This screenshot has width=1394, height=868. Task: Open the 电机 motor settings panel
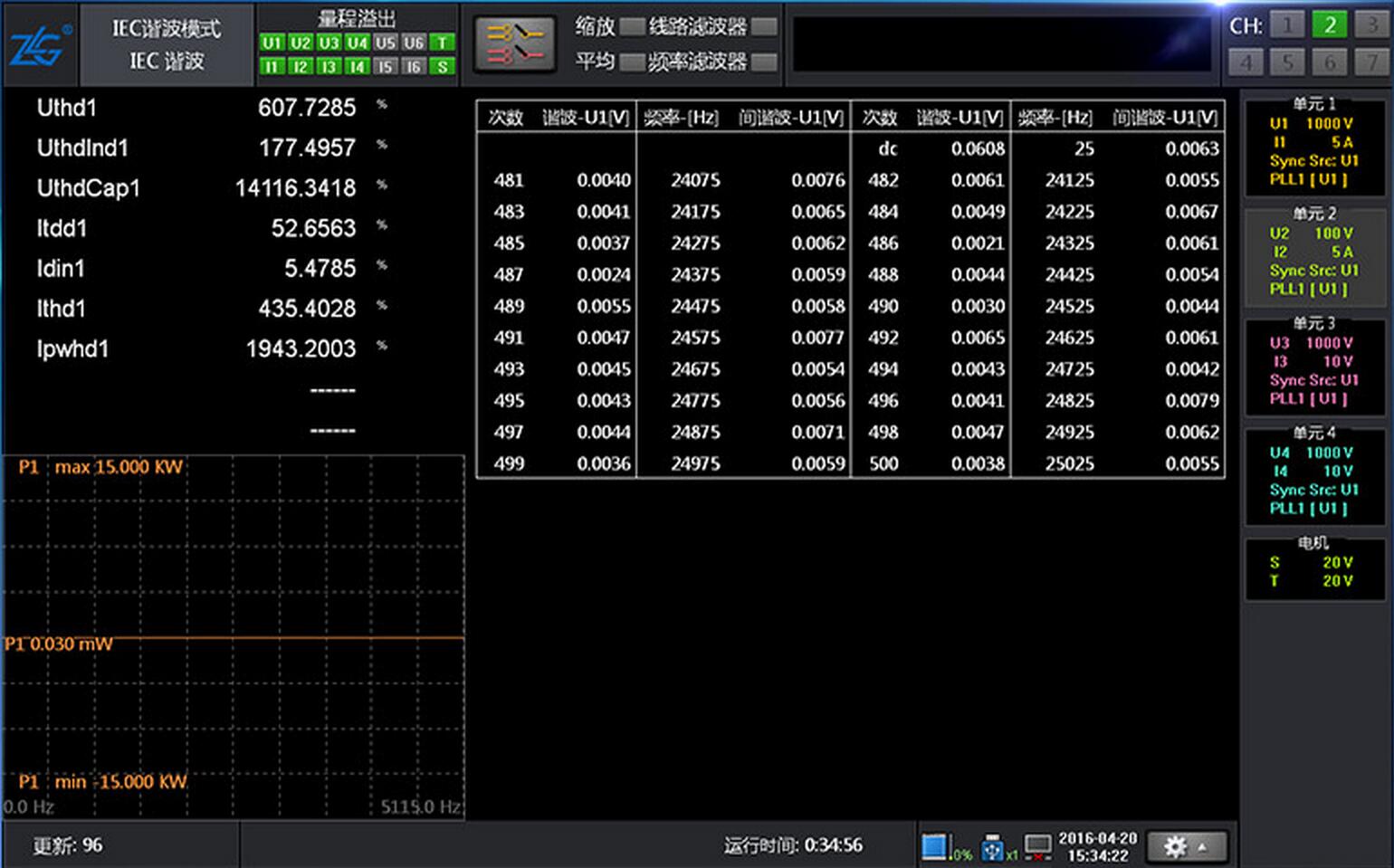coord(1314,568)
